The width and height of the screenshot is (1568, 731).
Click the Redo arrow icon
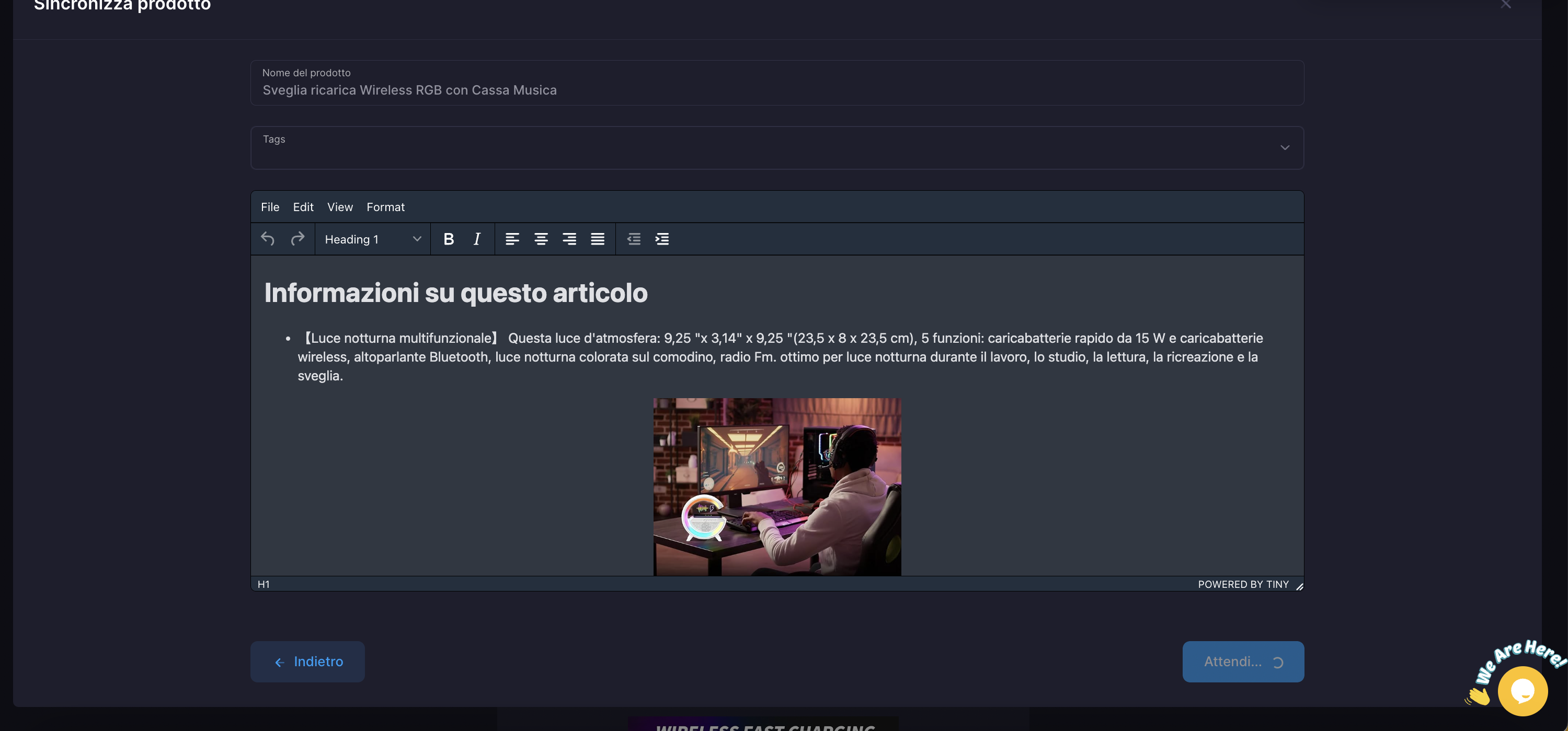tap(297, 239)
